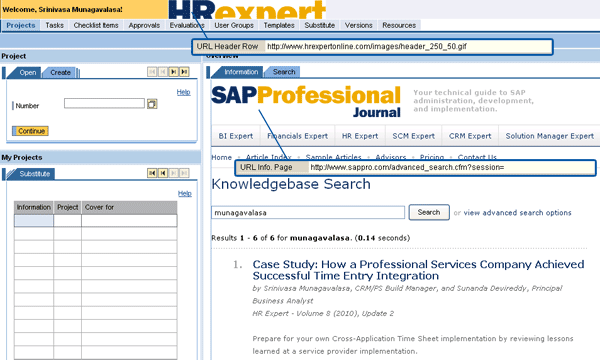This screenshot has height=360, width=600.
Task: Switch to the Create tab
Action: tap(60, 73)
